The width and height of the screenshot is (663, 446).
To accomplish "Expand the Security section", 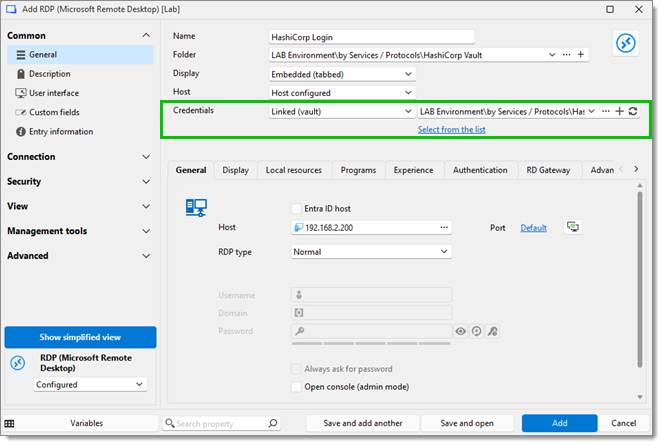I will tap(146, 182).
